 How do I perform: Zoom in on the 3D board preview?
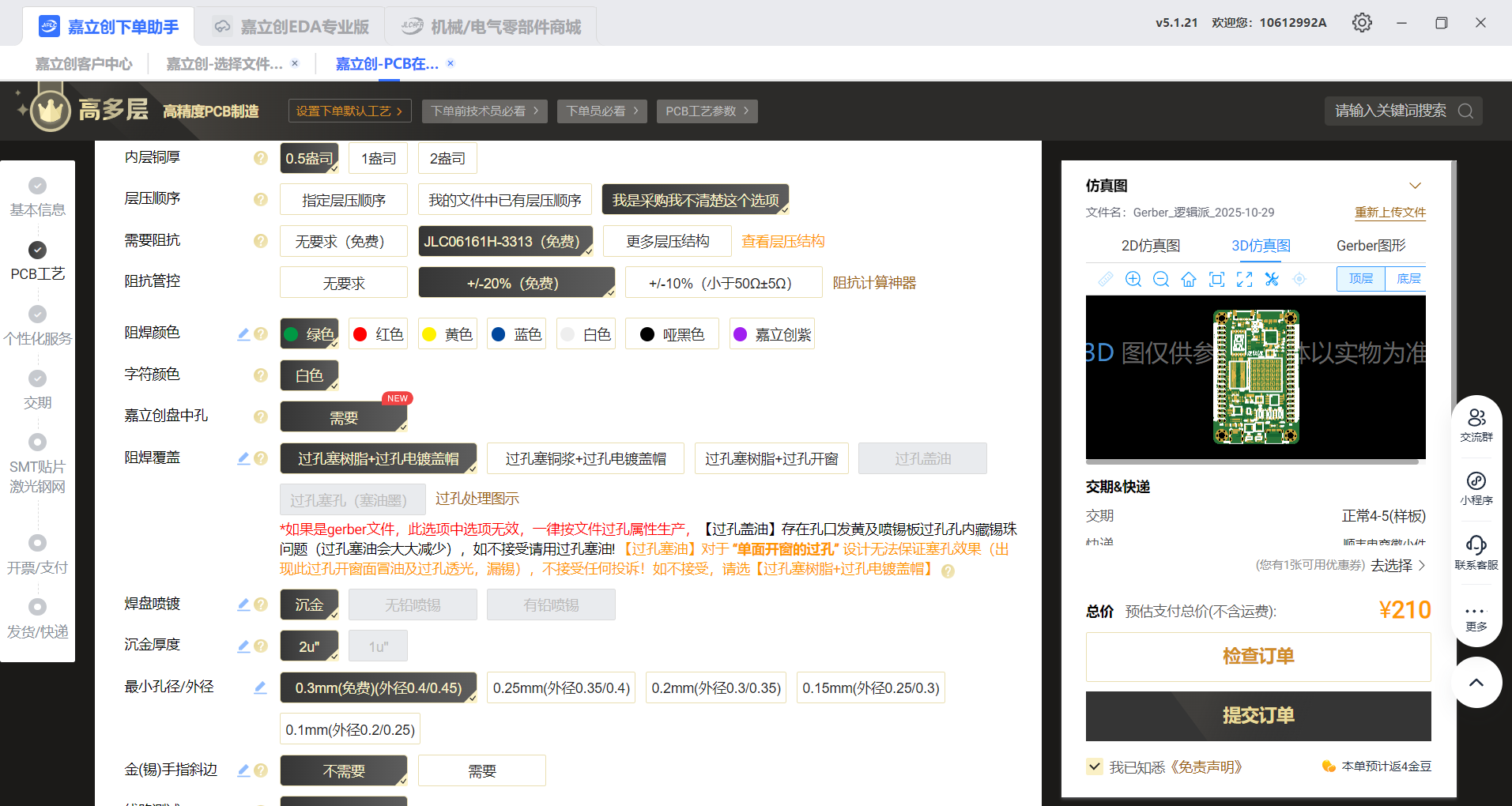click(x=1133, y=279)
